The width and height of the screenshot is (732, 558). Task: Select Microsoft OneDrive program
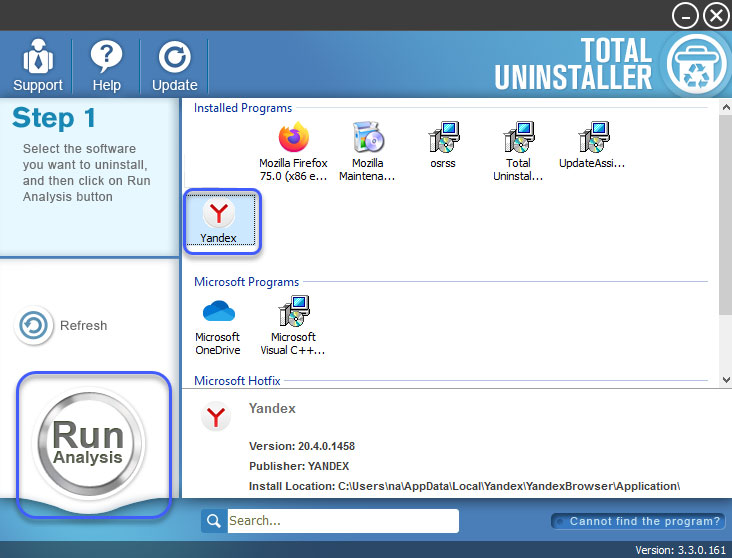point(218,326)
